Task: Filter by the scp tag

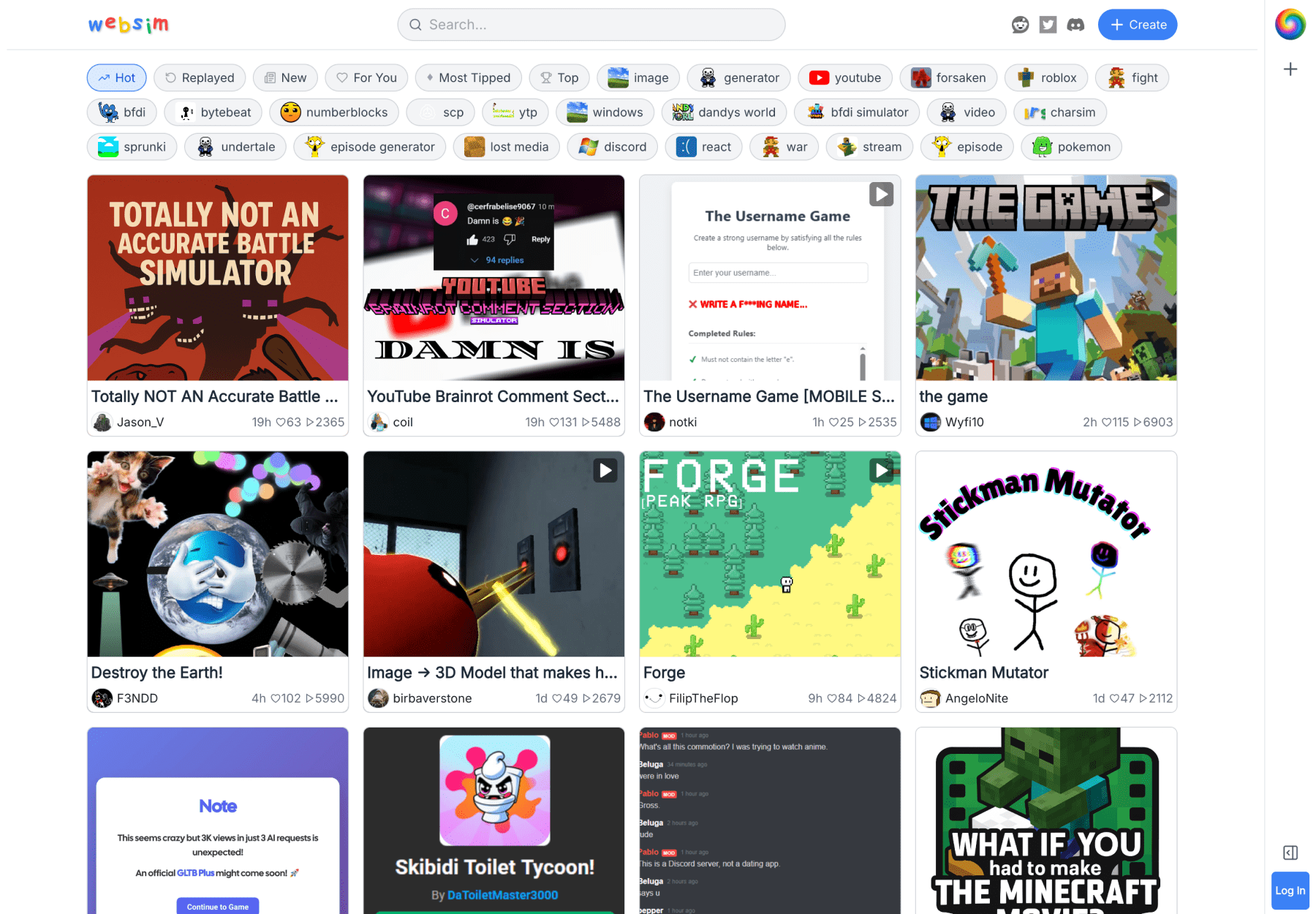Action: [x=441, y=112]
